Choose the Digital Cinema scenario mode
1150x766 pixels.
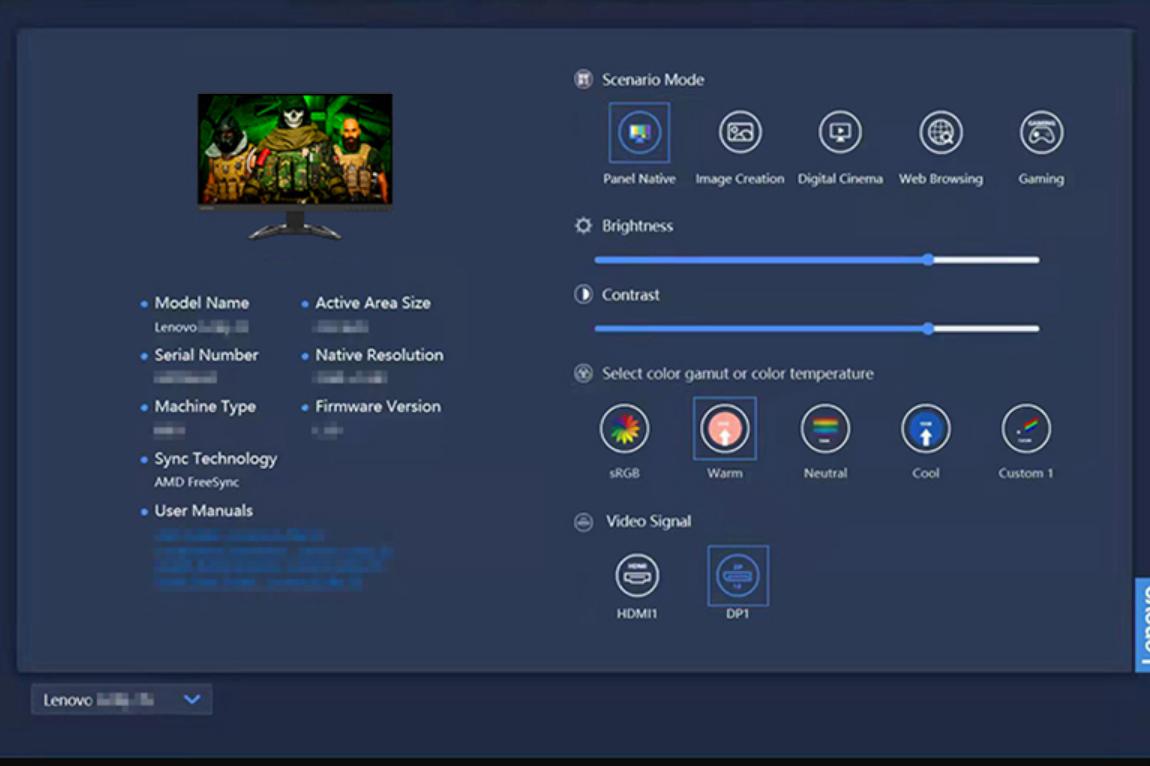[x=840, y=133]
